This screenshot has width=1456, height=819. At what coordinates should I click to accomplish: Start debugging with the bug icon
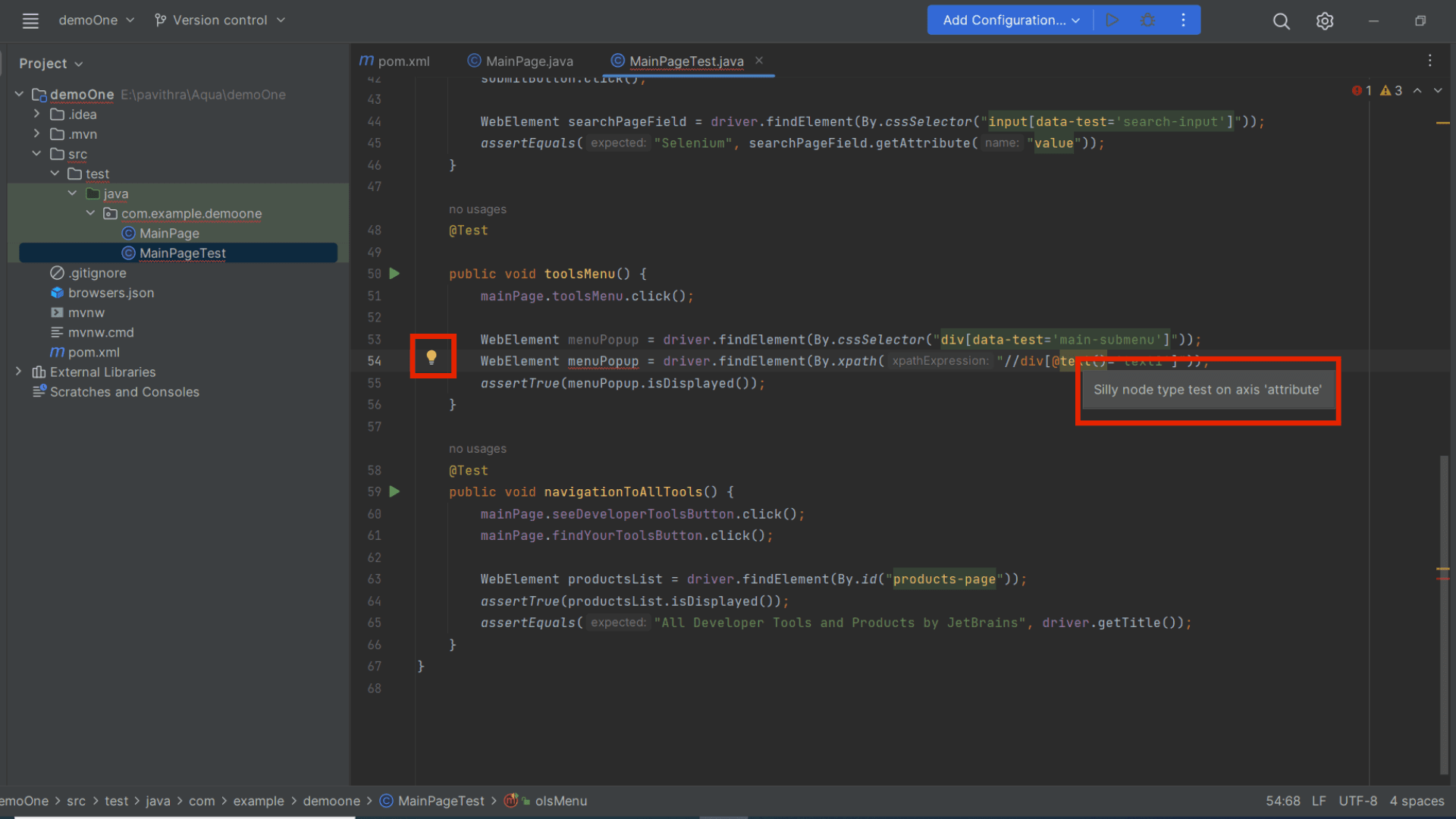1147,20
